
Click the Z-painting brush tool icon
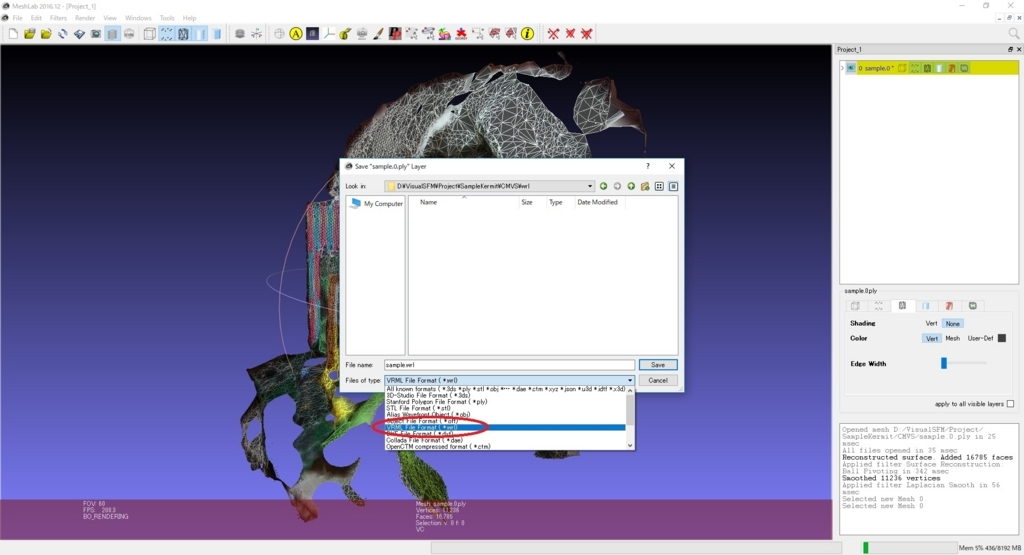379,34
